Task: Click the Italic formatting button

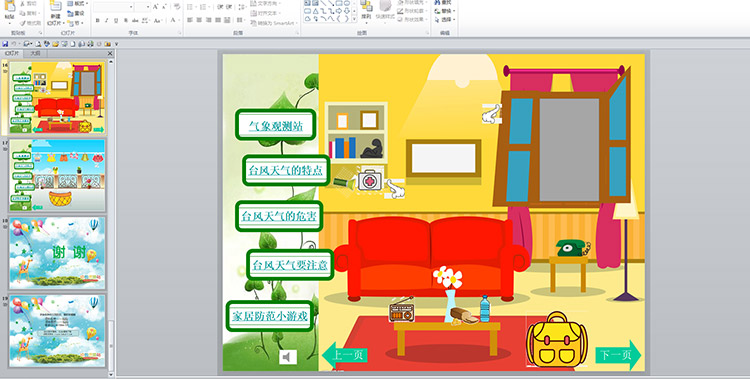Action: point(107,21)
